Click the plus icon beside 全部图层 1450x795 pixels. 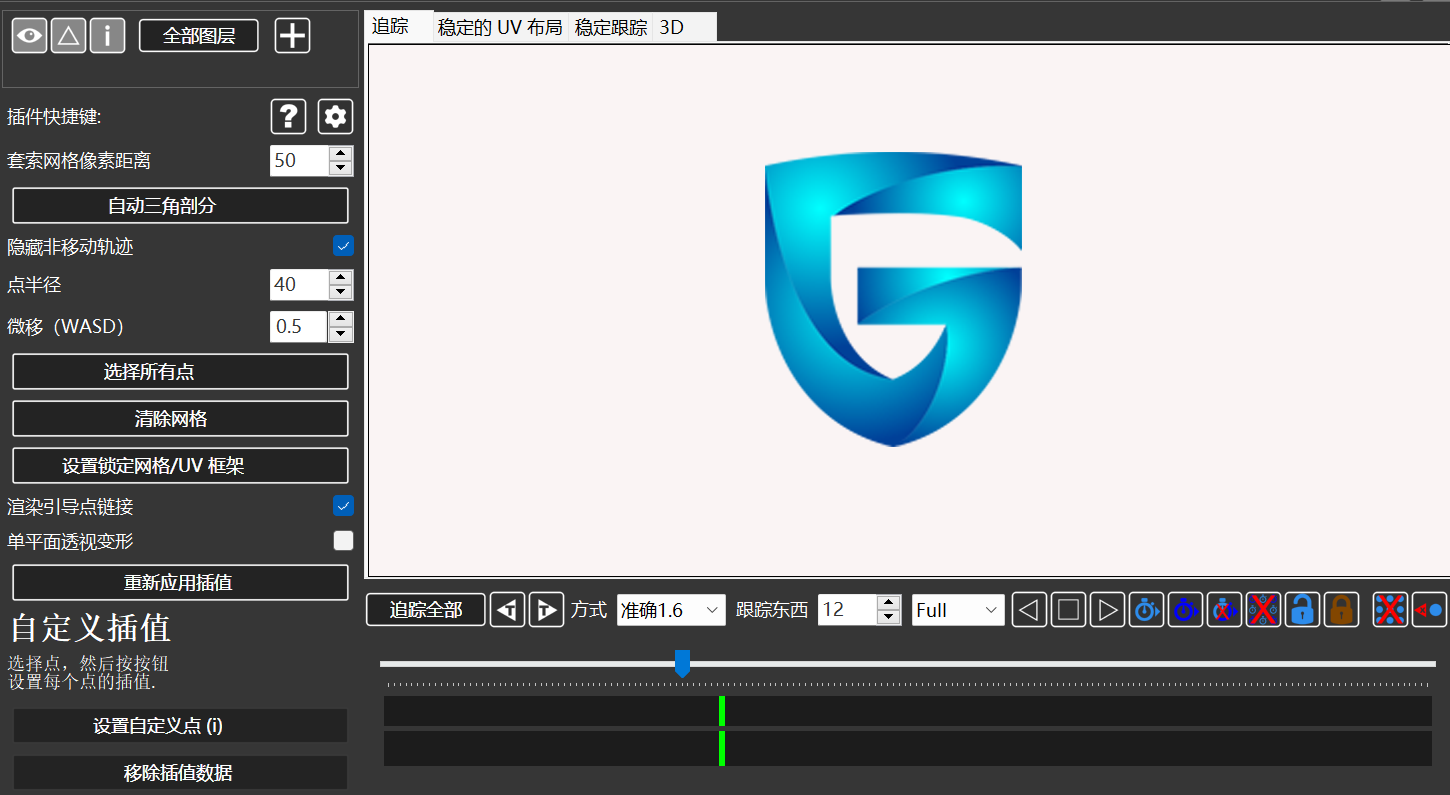point(293,36)
